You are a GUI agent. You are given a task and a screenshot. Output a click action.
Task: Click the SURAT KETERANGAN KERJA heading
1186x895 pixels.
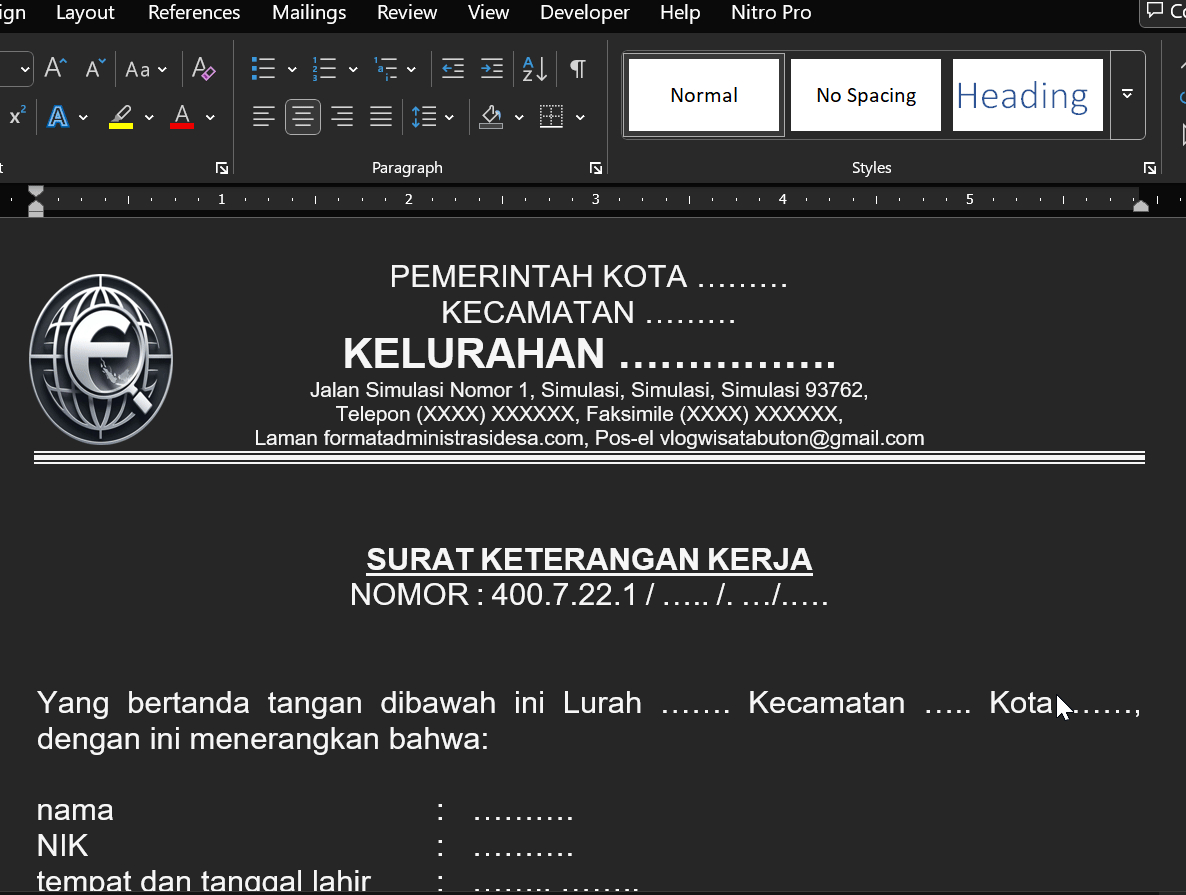(589, 559)
